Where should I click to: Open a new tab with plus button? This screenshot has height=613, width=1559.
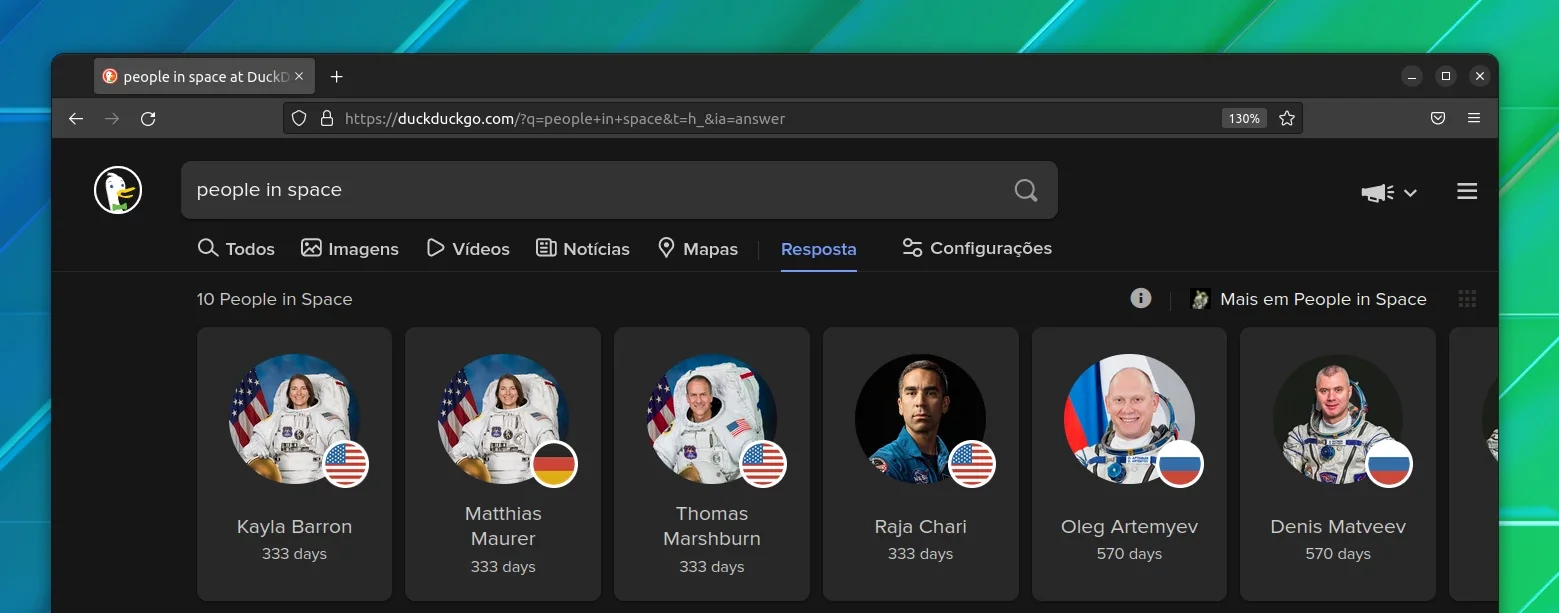pyautogui.click(x=337, y=76)
